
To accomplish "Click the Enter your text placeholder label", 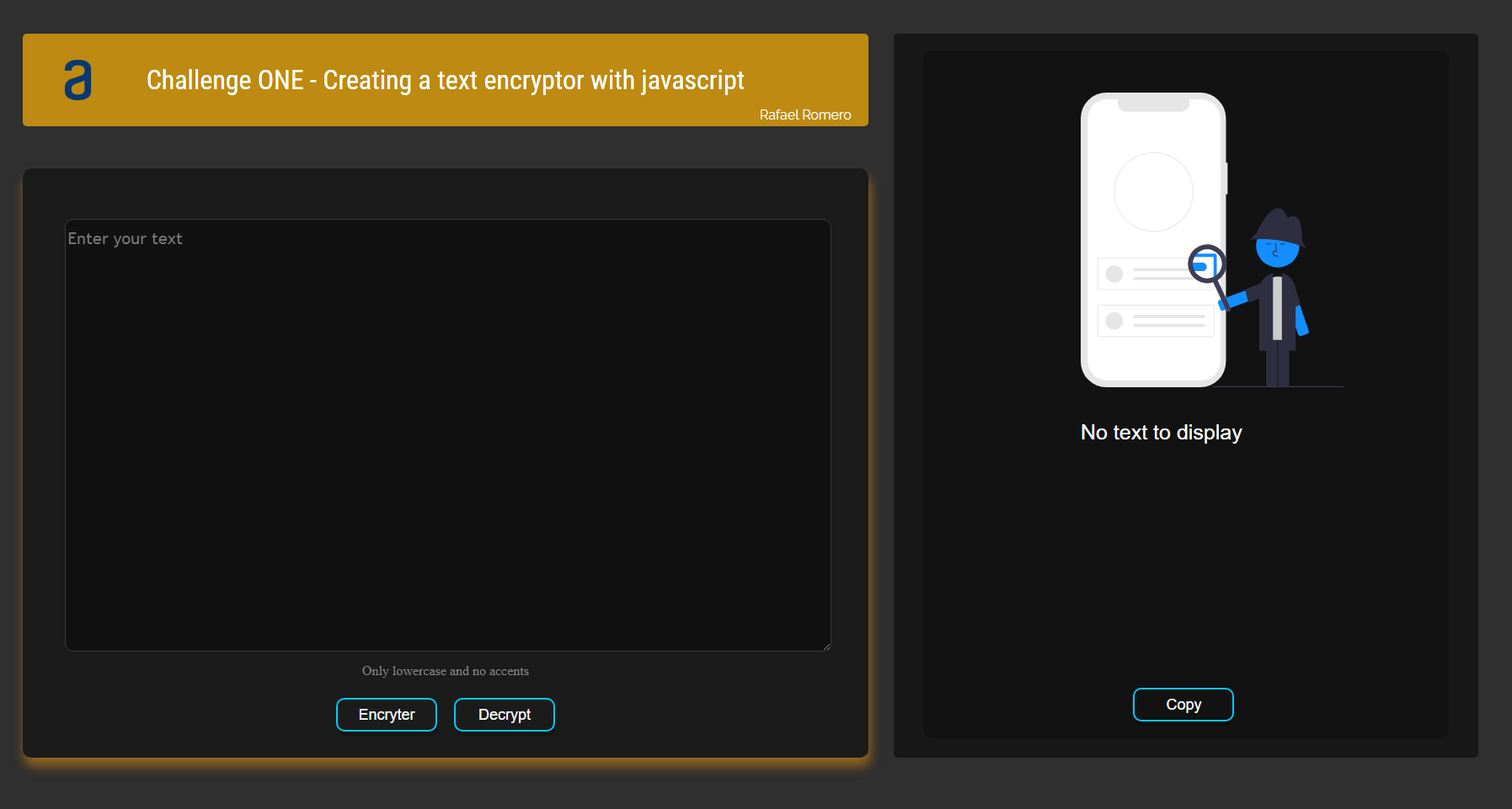I will 125,238.
